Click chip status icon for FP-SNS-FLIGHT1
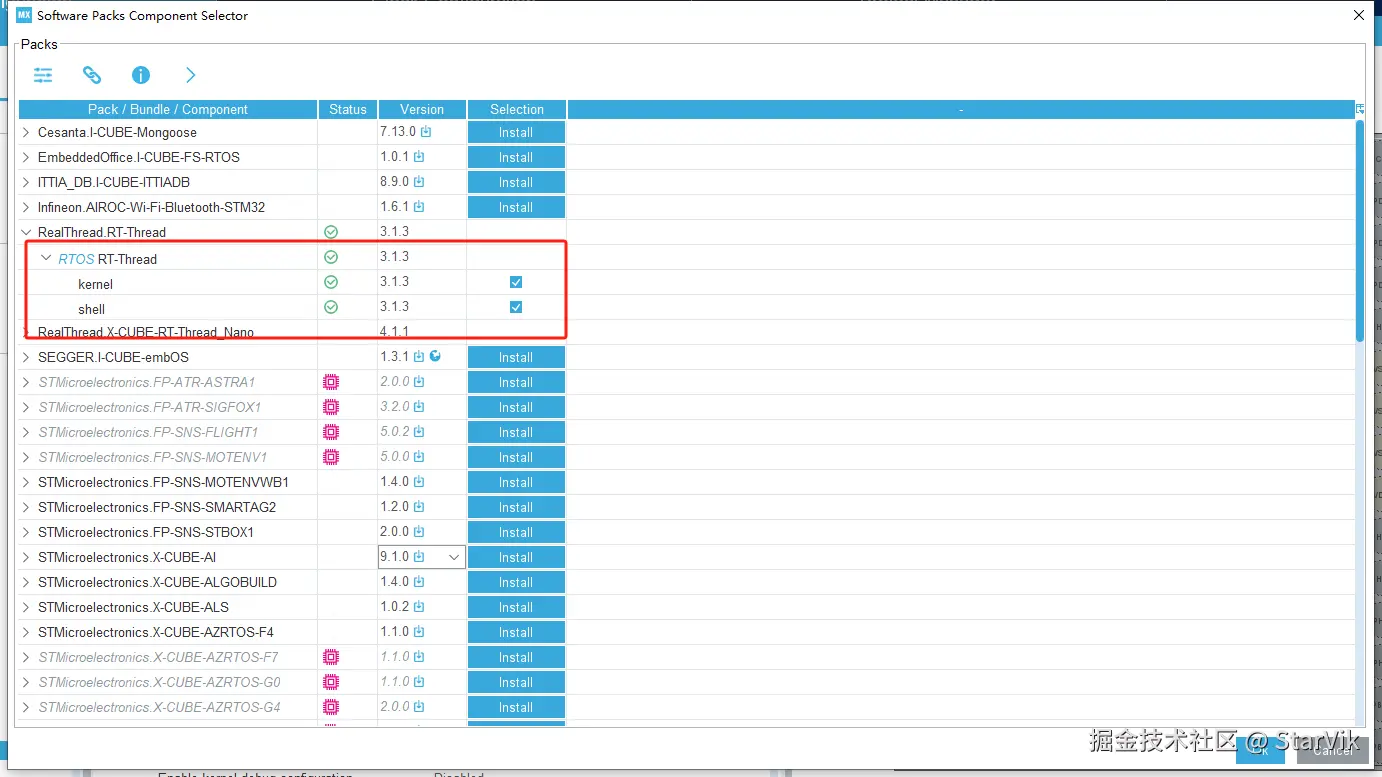1382x777 pixels. click(331, 432)
